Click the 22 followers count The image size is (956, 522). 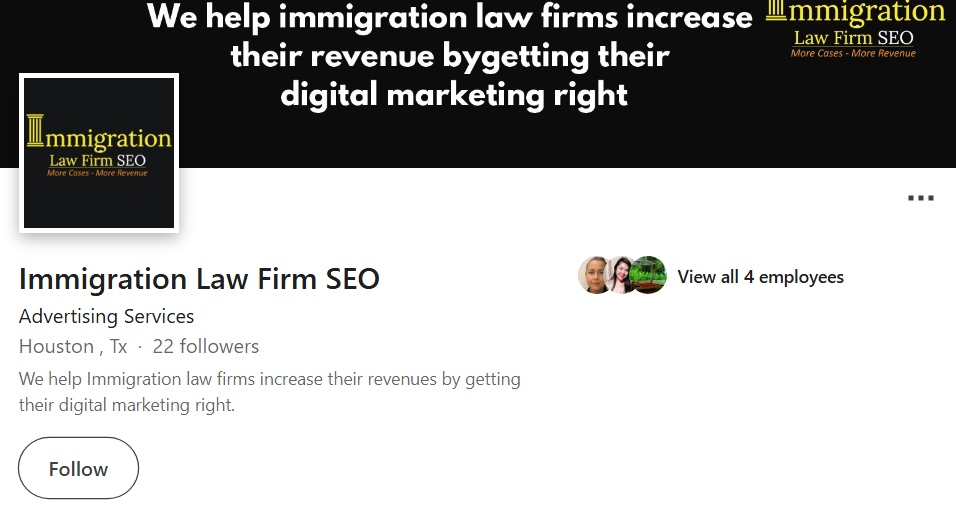coord(205,347)
